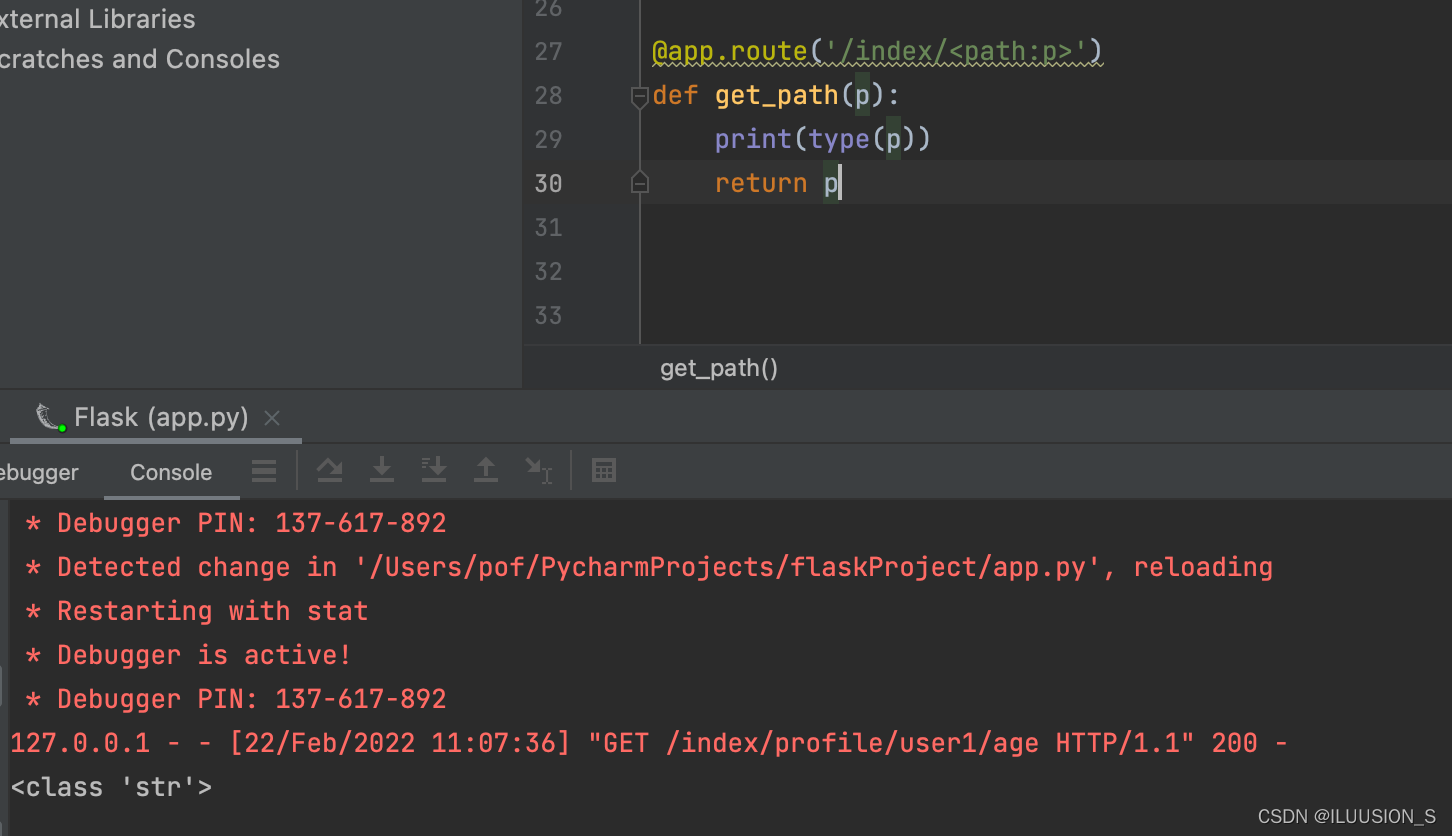Viewport: 1452px width, 836px height.
Task: Click the Step Into My Code icon
Action: click(x=434, y=470)
